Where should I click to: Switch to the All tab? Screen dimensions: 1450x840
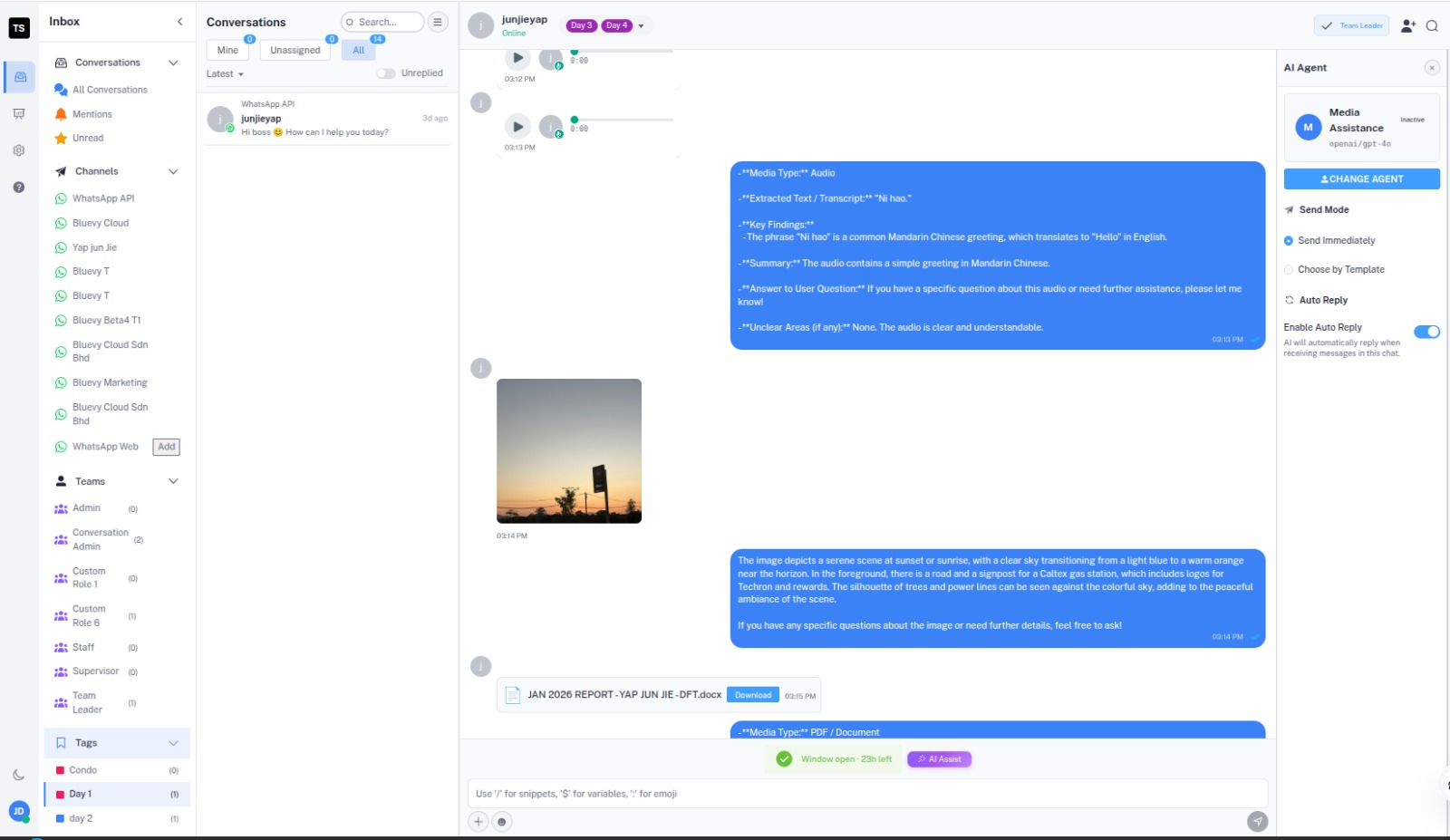359,51
